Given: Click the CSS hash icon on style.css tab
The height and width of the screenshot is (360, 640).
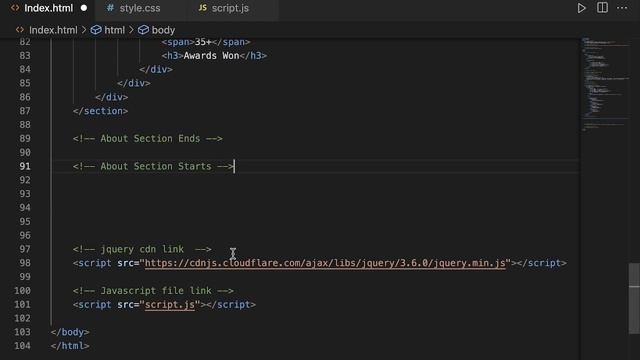Looking at the screenshot, I should click(110, 8).
